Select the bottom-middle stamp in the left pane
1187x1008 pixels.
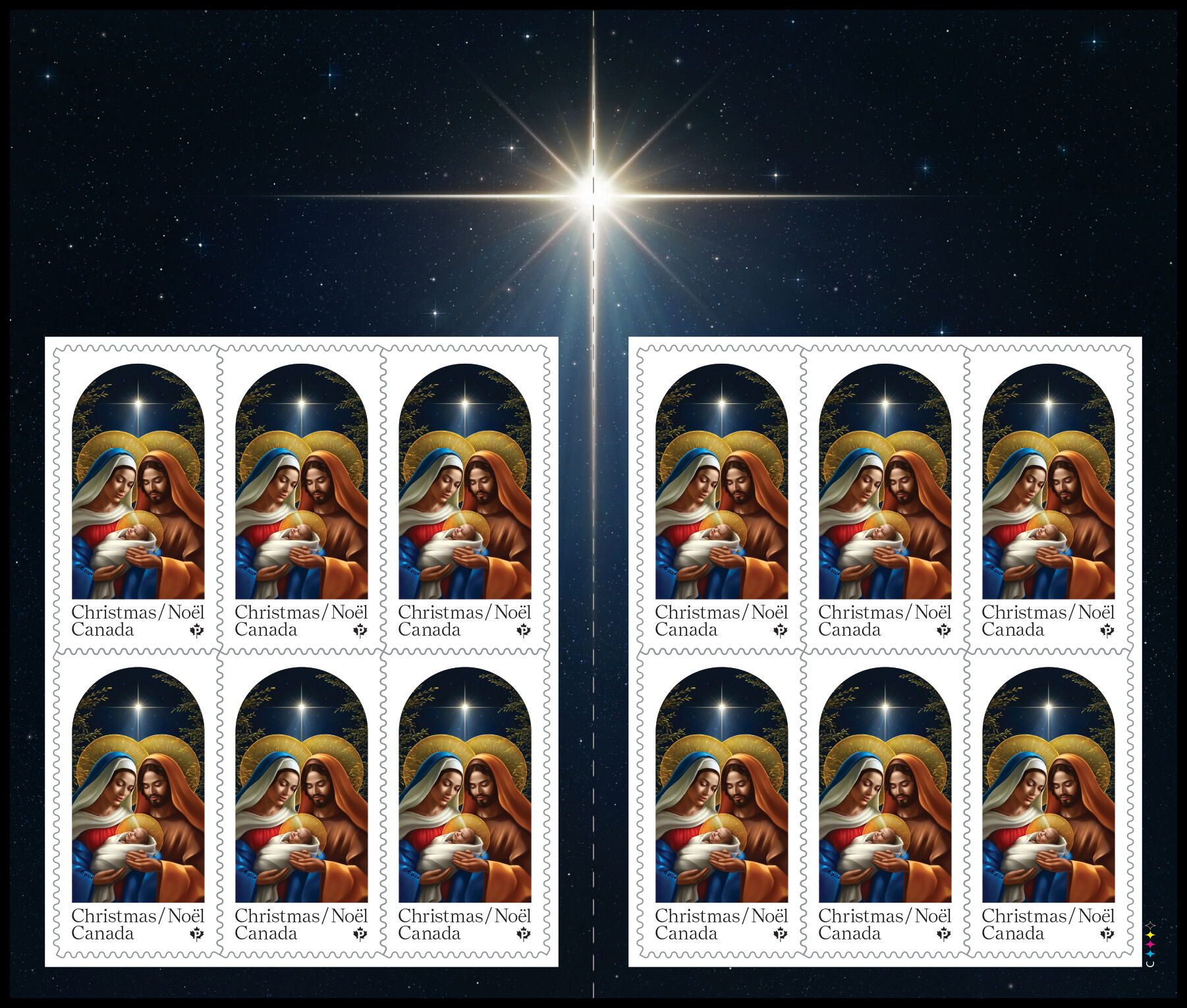point(301,804)
